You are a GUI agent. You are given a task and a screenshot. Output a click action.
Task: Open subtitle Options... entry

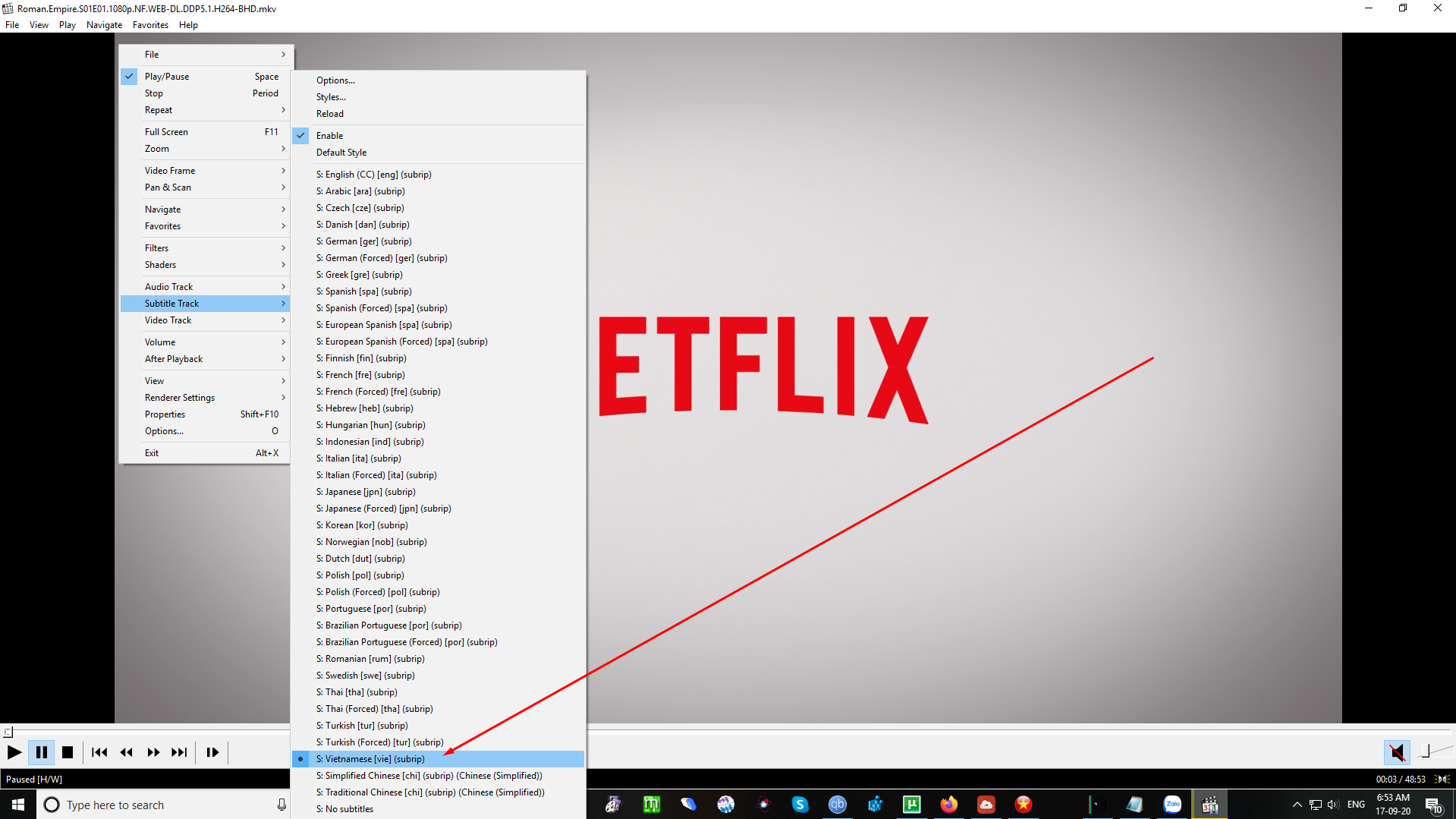point(439,80)
